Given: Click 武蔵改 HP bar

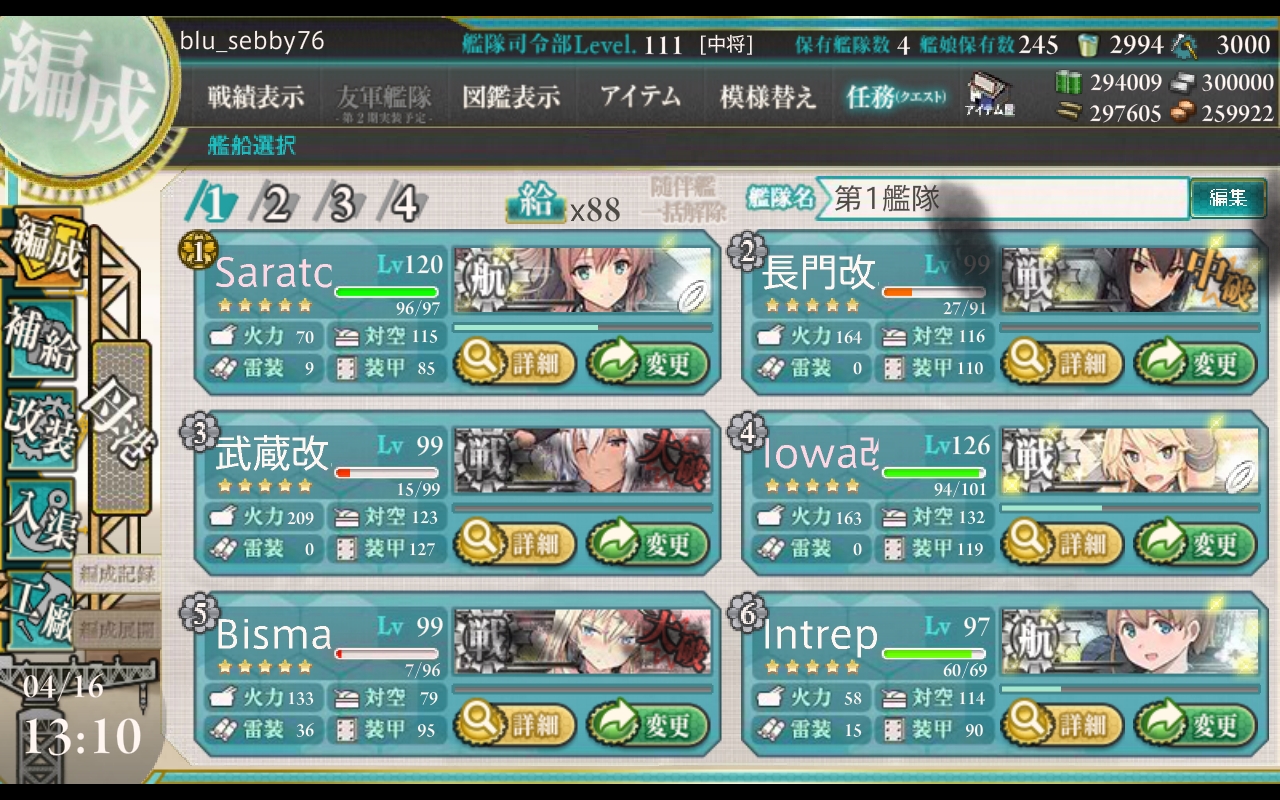Looking at the screenshot, I should coord(386,472).
